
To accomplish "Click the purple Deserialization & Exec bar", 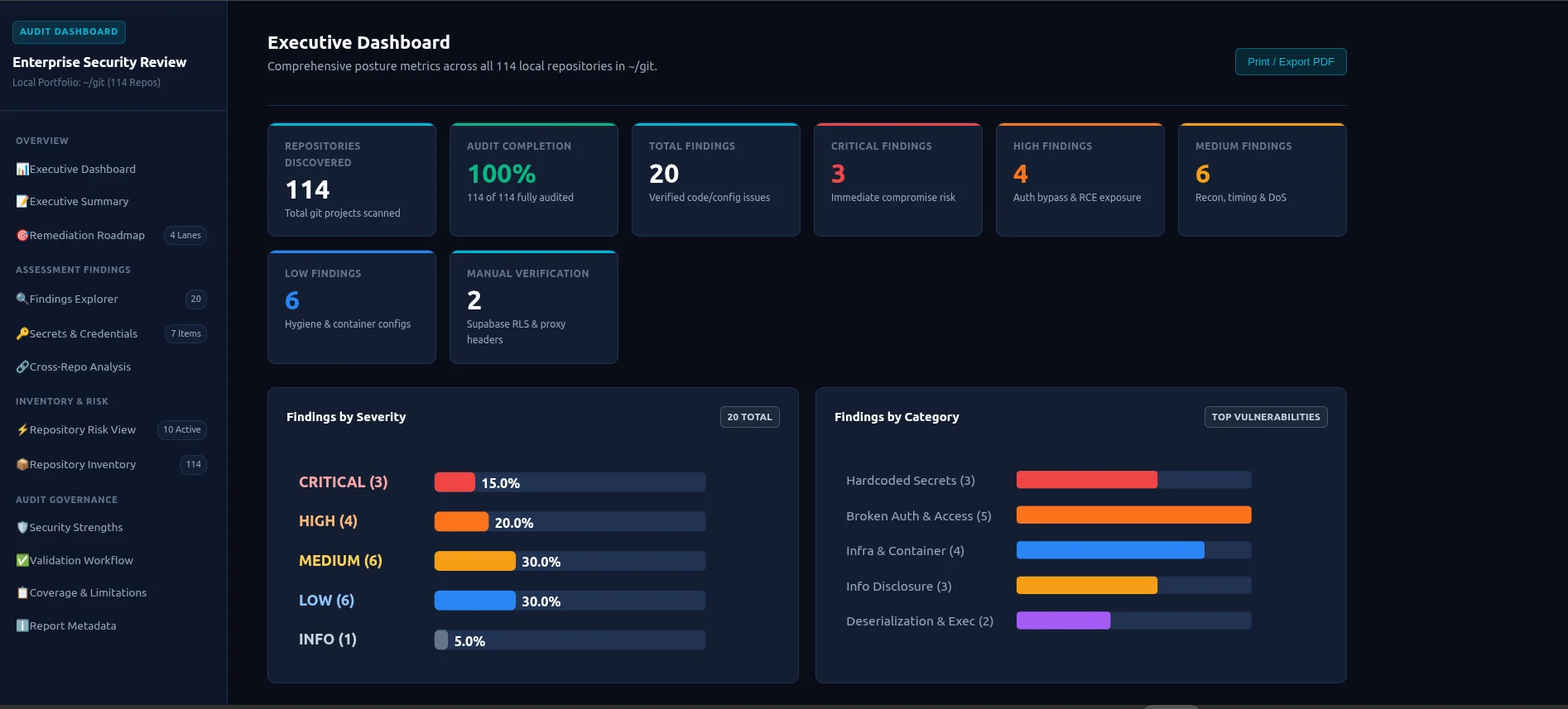I will 1064,620.
